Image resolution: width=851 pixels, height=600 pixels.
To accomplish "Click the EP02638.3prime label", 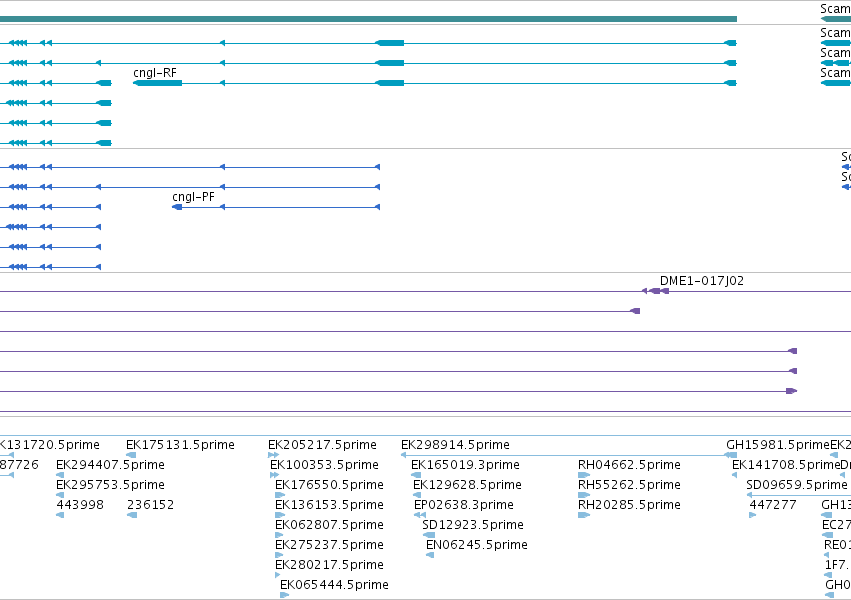I will (463, 505).
